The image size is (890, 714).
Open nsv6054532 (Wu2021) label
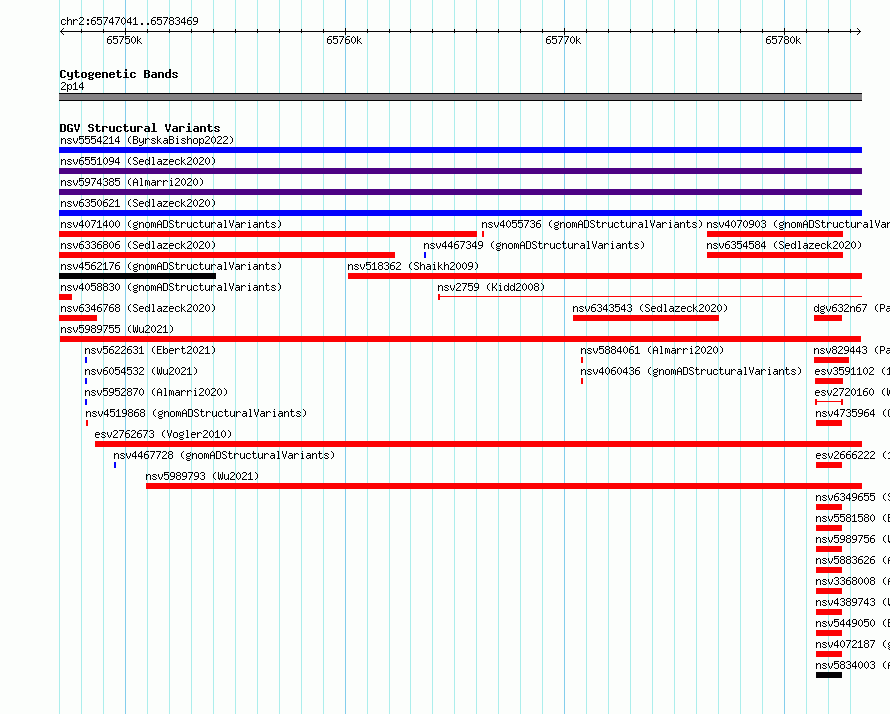(141, 371)
